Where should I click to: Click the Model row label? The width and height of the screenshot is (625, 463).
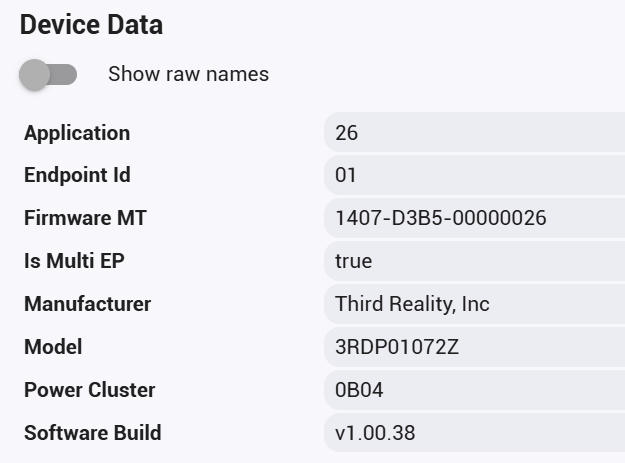53,347
